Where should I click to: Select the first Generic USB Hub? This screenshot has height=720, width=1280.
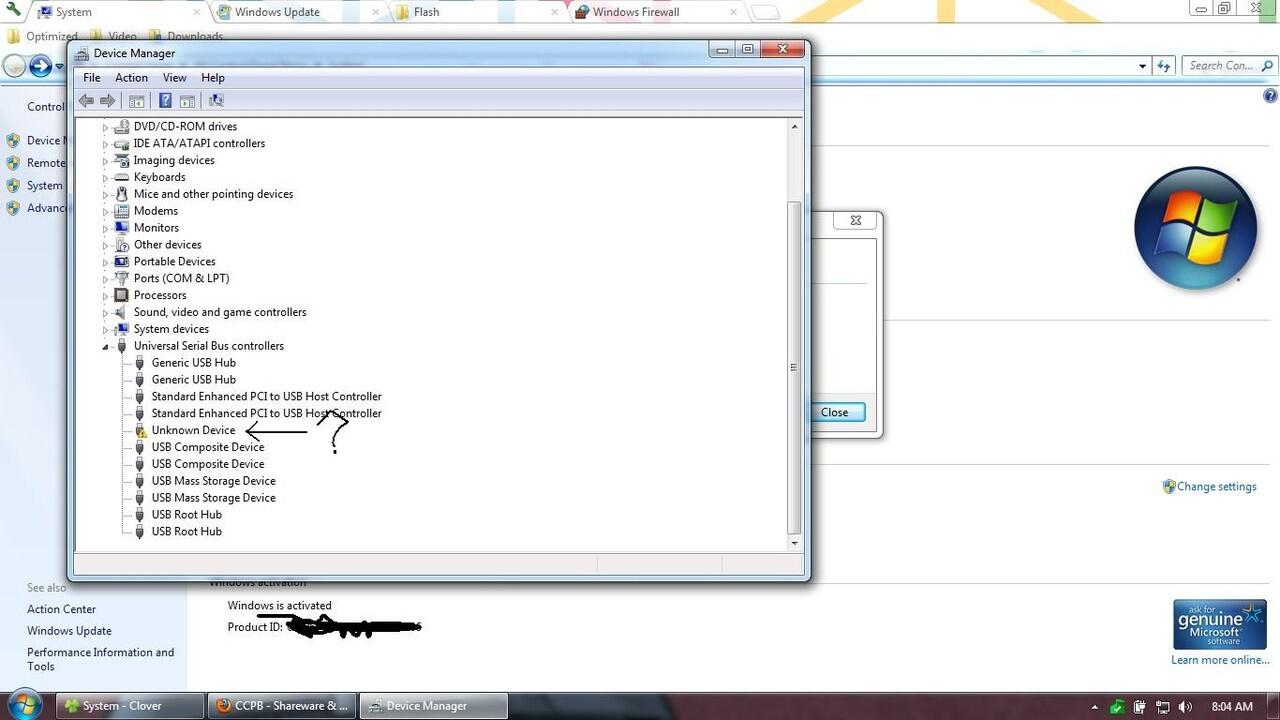194,363
